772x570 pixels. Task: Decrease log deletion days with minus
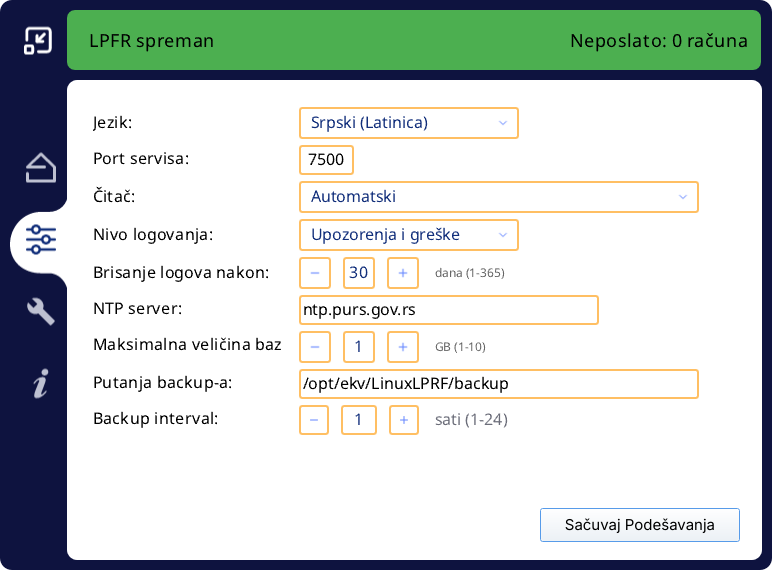314,272
